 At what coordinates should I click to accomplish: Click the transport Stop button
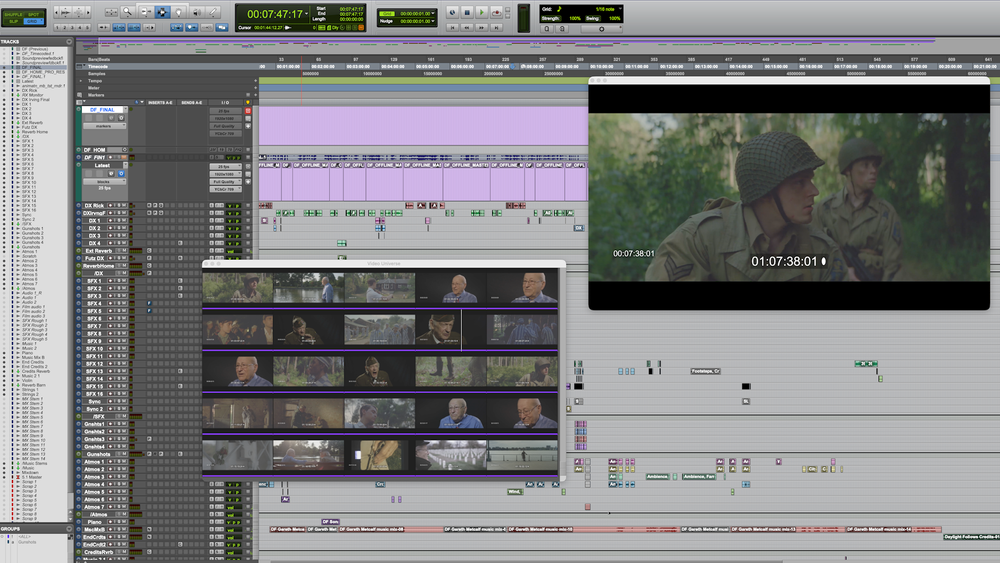pos(467,12)
